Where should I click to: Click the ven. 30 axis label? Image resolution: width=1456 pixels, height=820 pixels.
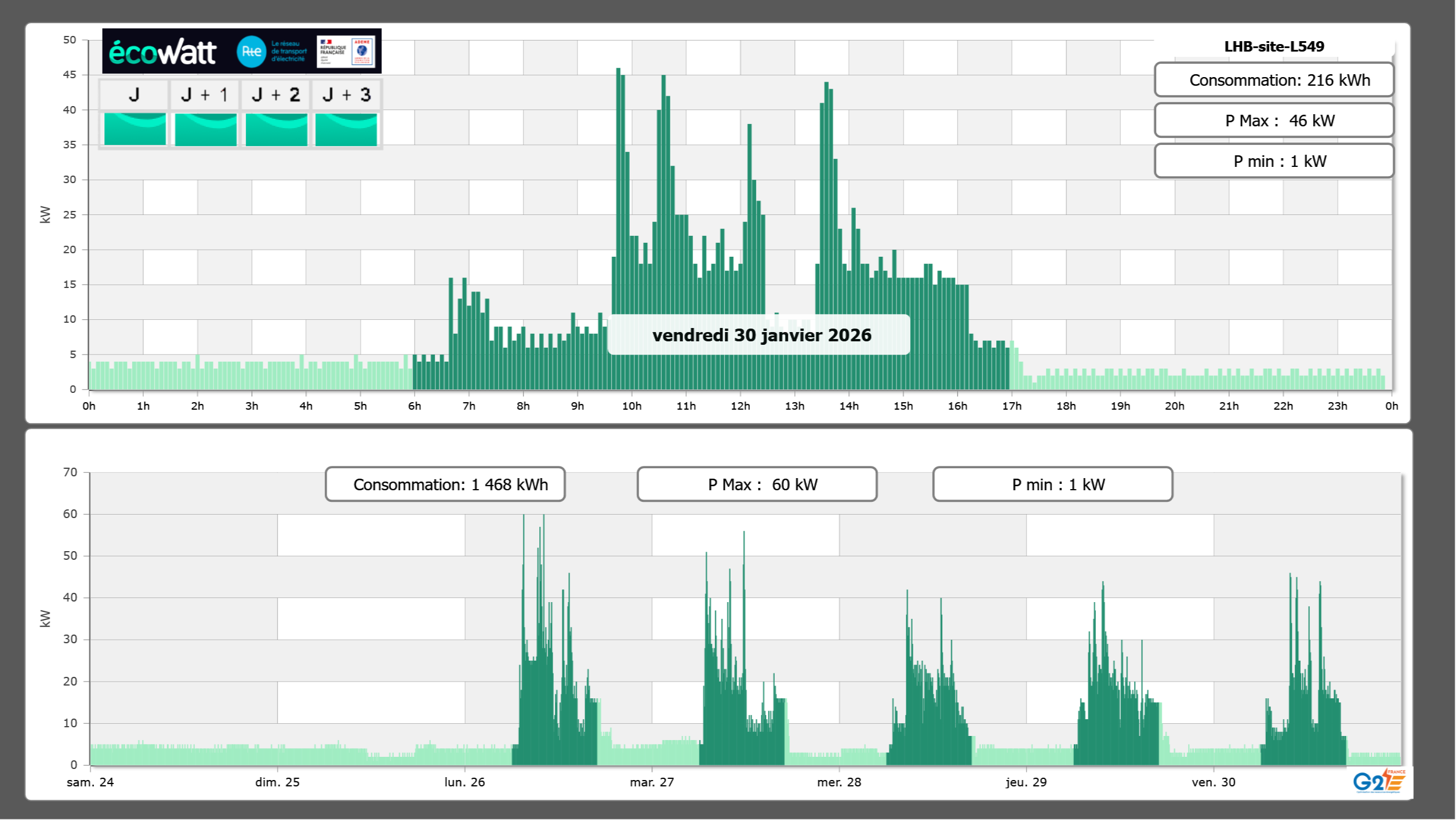tap(1213, 782)
